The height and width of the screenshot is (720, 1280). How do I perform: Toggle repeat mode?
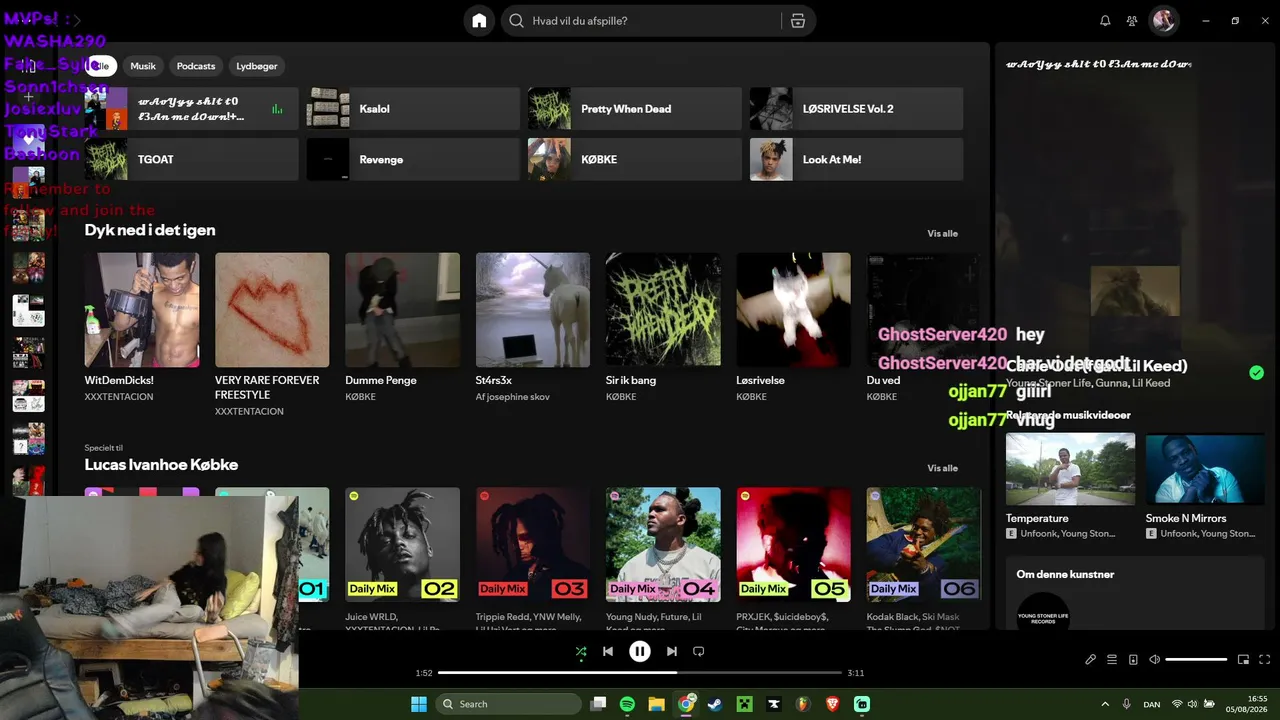699,651
